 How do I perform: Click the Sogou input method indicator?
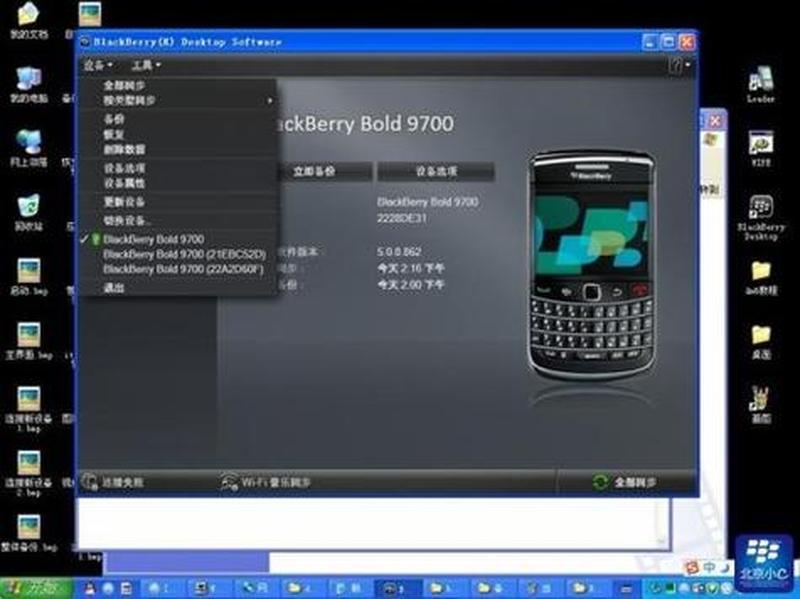(x=692, y=567)
